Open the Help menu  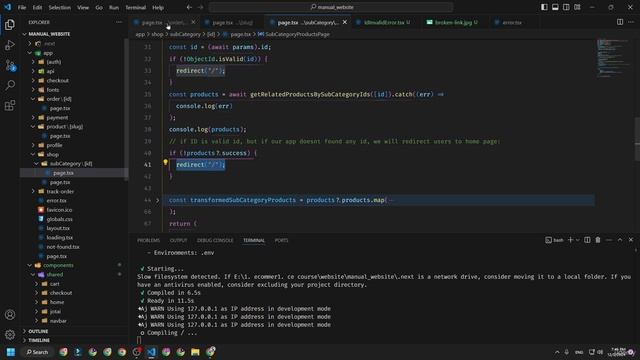coord(158,7)
